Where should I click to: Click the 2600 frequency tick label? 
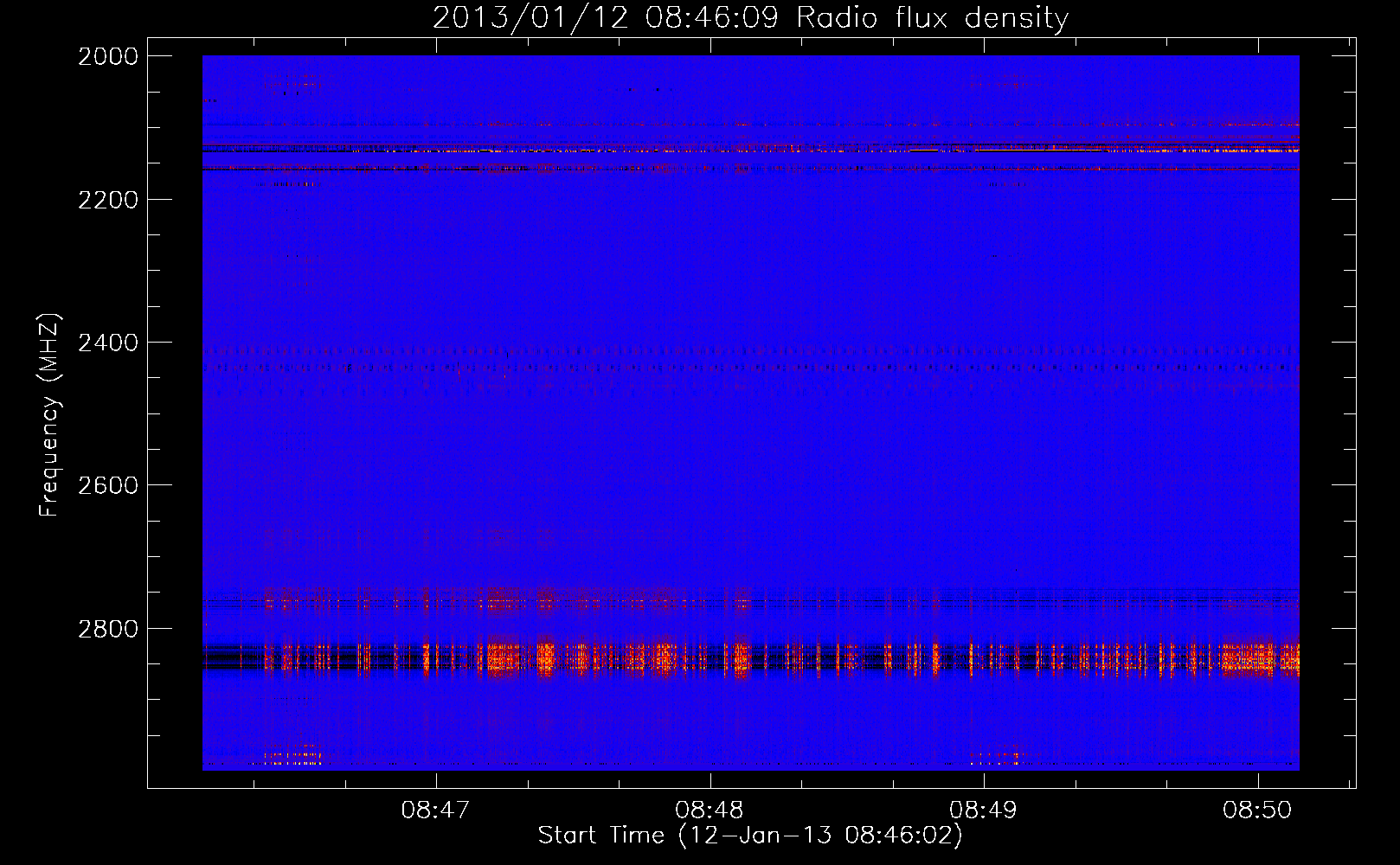point(108,485)
